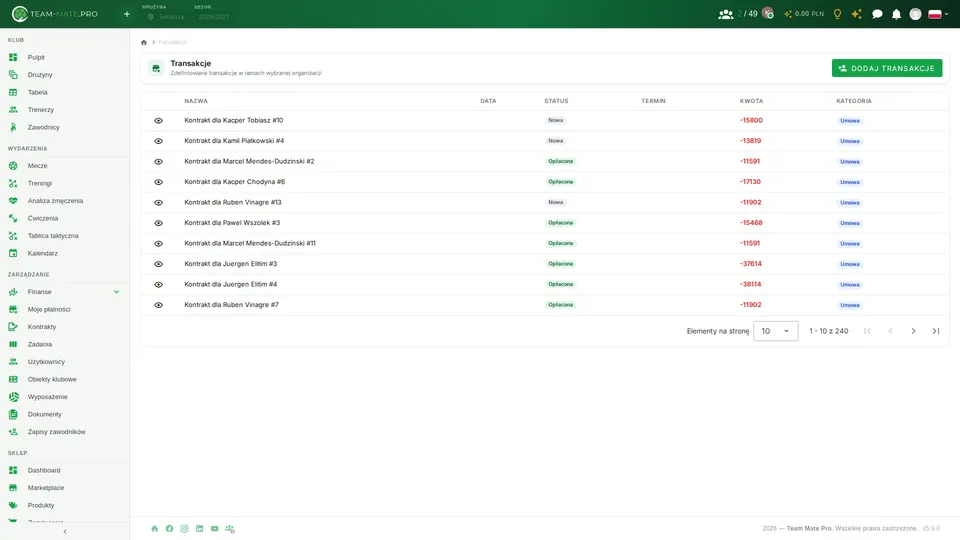View Kontrakt dla Ruben Vinagre #13 eye
Image resolution: width=960 pixels, height=540 pixels.
pos(159,203)
